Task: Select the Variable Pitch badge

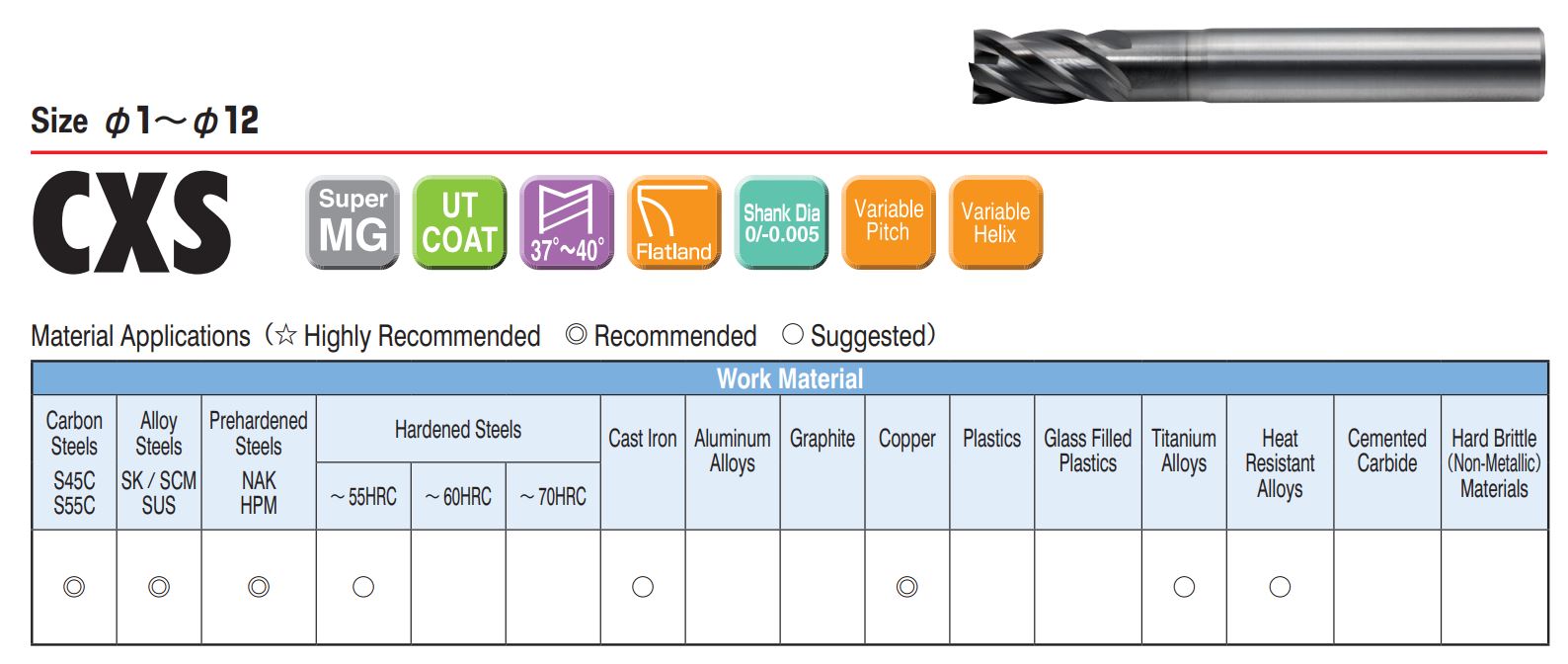Action: (x=888, y=222)
